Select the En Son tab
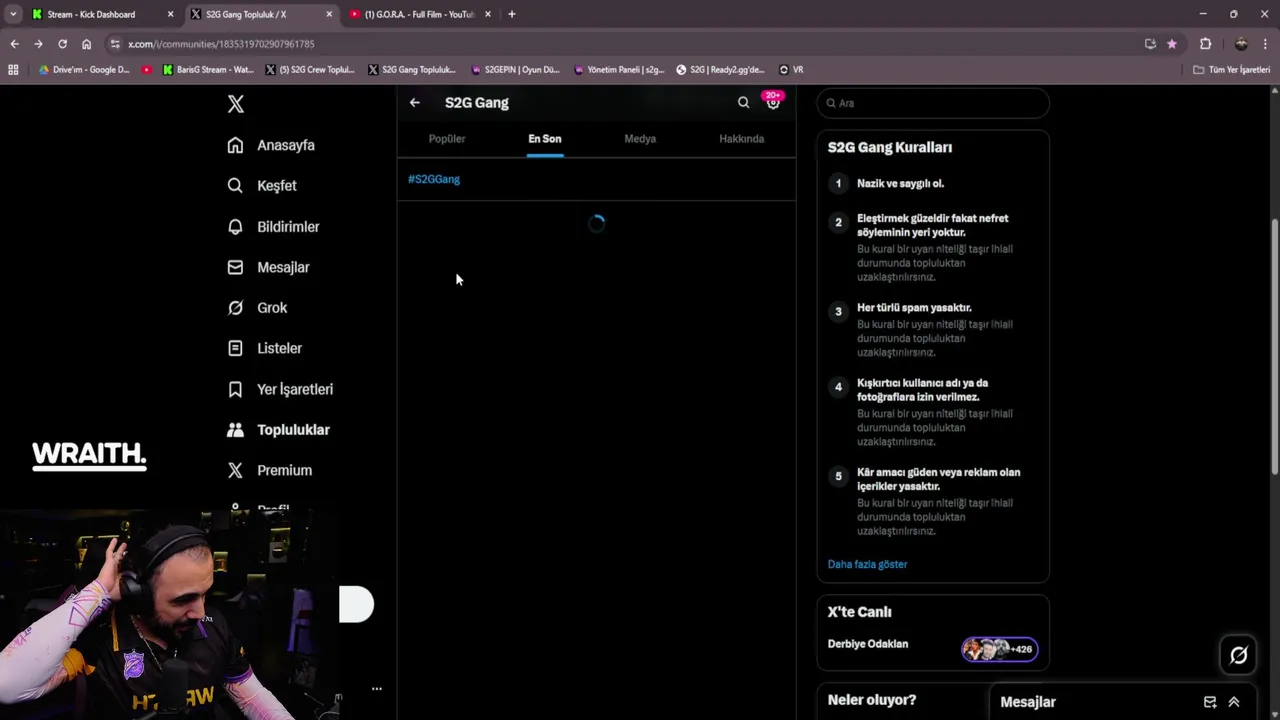 click(545, 139)
